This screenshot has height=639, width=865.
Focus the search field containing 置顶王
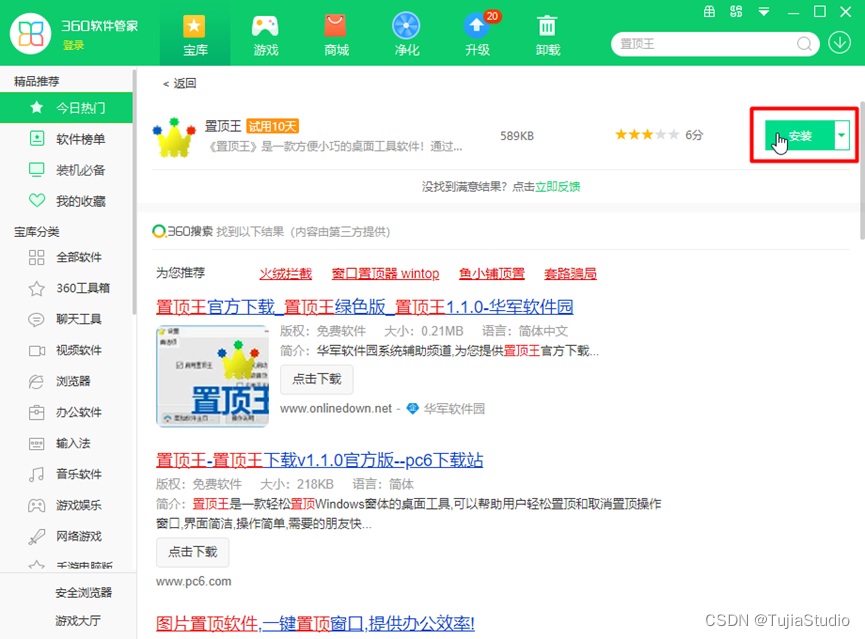pyautogui.click(x=706, y=44)
